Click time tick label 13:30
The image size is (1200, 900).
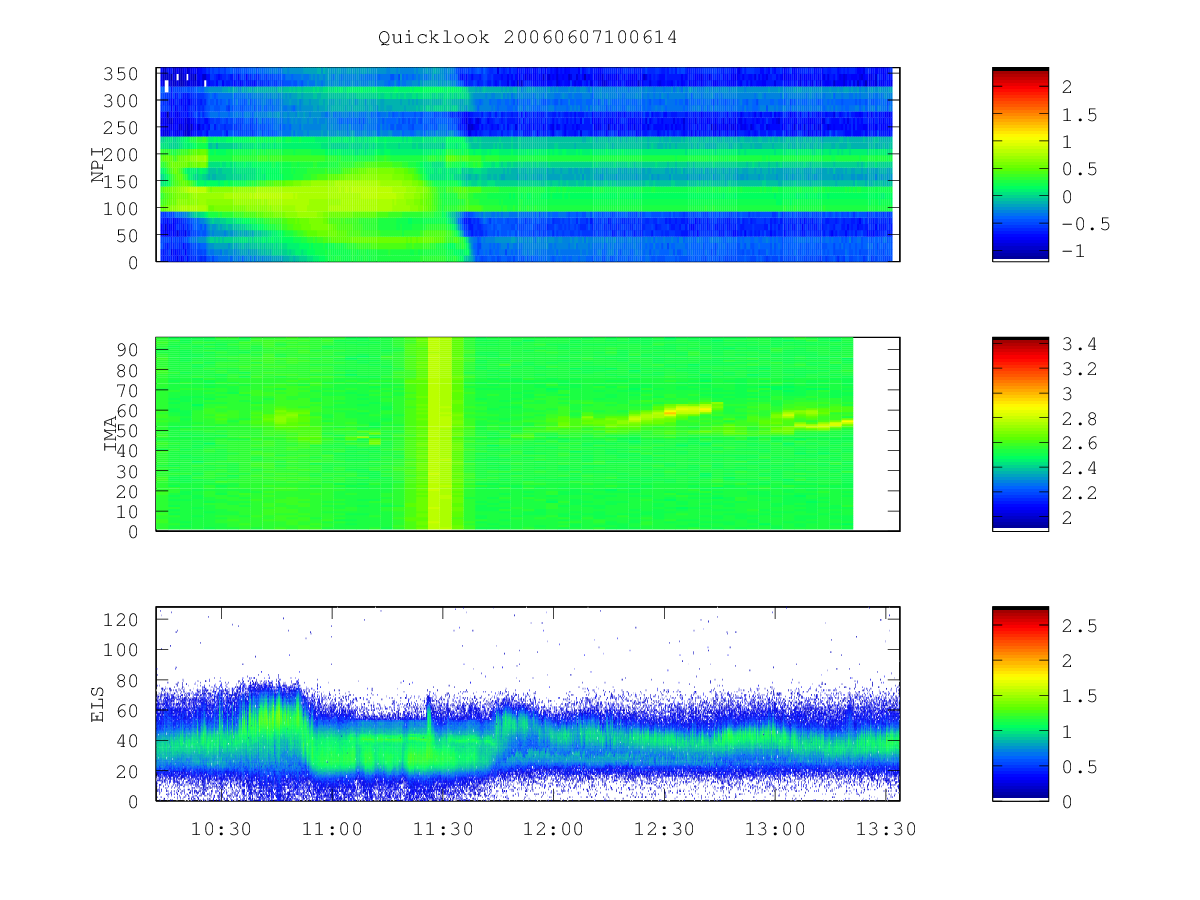click(x=887, y=828)
